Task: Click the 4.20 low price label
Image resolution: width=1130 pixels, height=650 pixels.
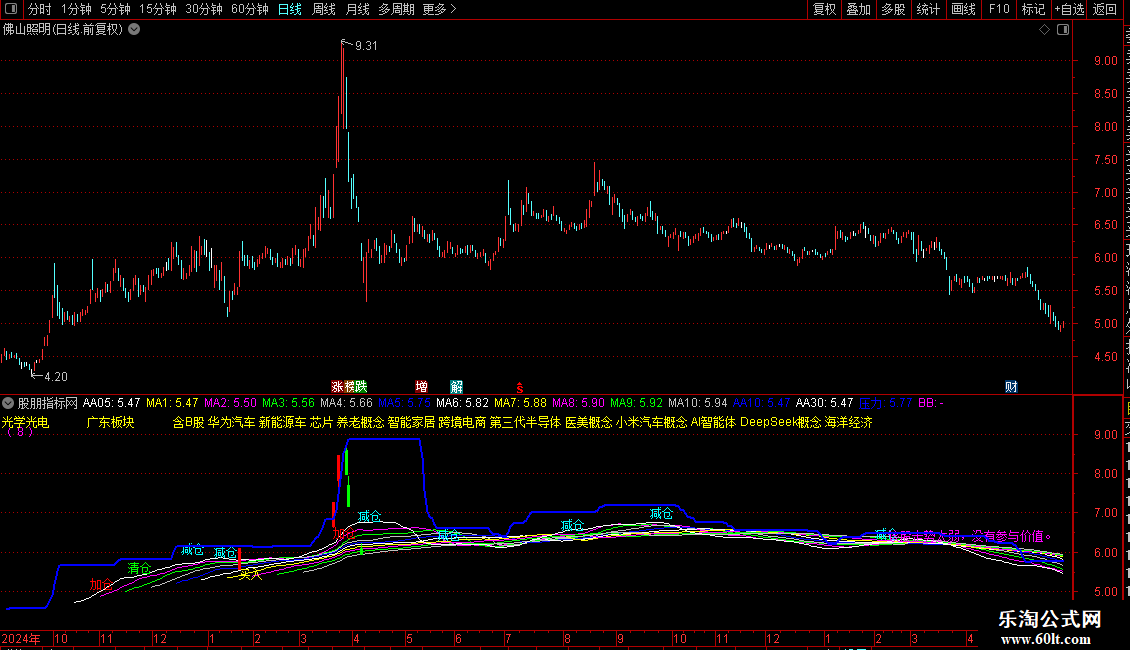Action: pos(55,377)
